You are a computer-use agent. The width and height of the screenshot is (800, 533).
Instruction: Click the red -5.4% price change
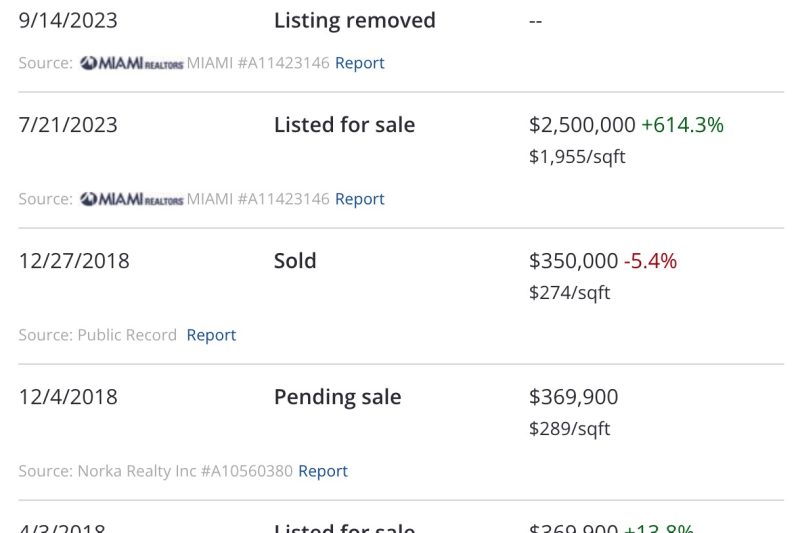650,261
